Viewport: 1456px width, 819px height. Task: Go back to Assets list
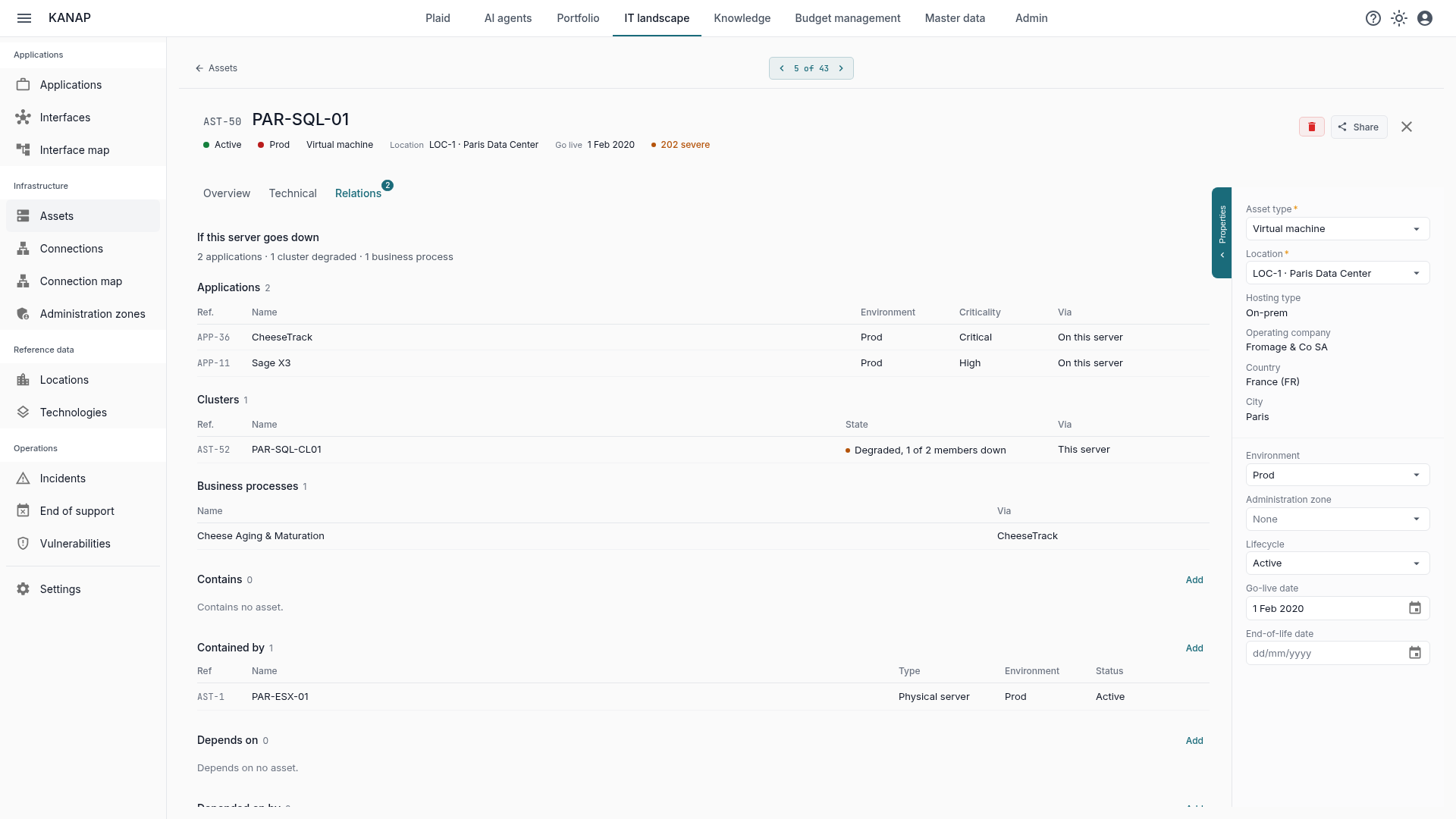216,68
